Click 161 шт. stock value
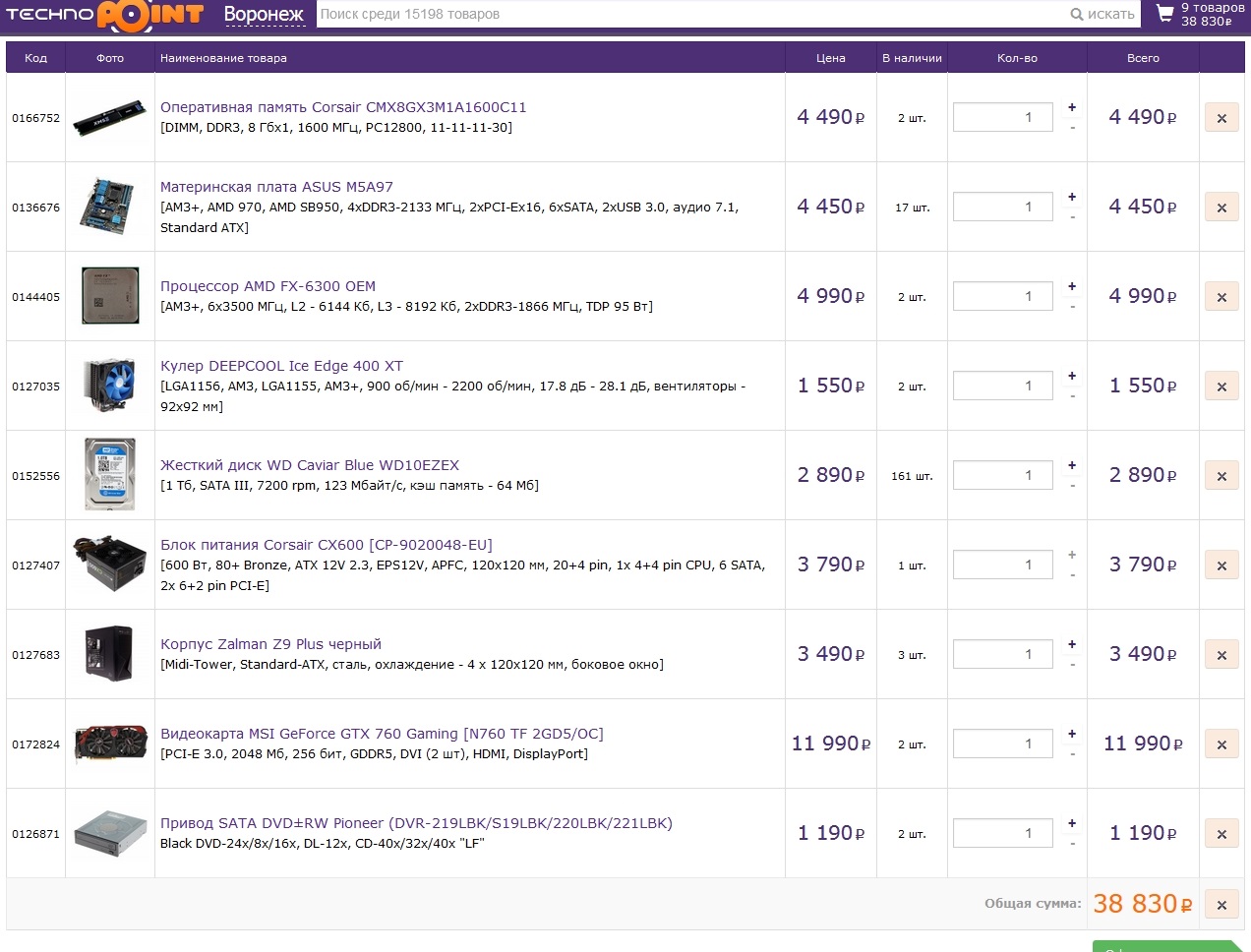This screenshot has width=1251, height=952. click(912, 476)
